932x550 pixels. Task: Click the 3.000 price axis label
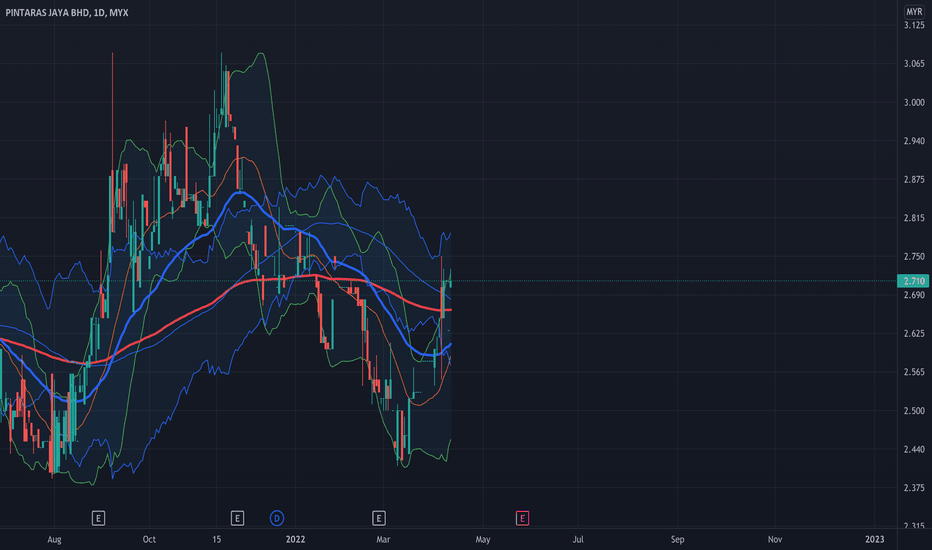click(x=914, y=102)
